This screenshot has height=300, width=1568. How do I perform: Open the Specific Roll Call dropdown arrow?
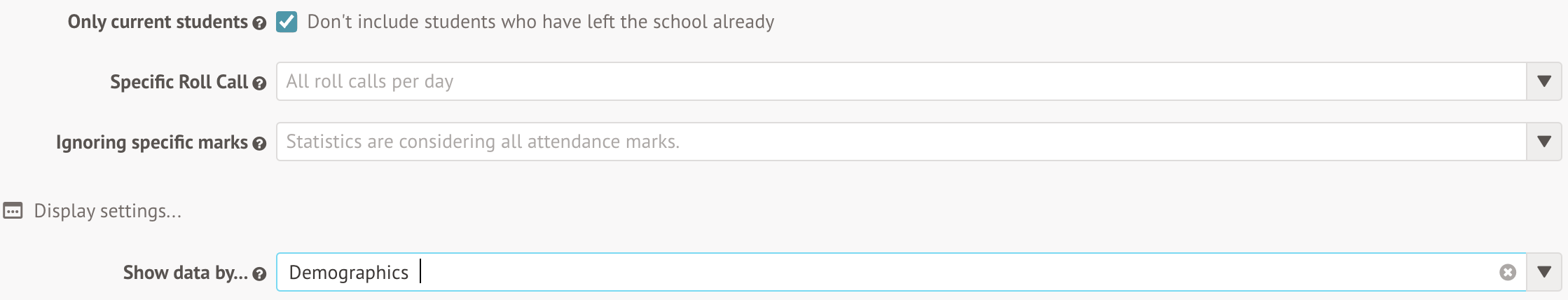point(1543,81)
